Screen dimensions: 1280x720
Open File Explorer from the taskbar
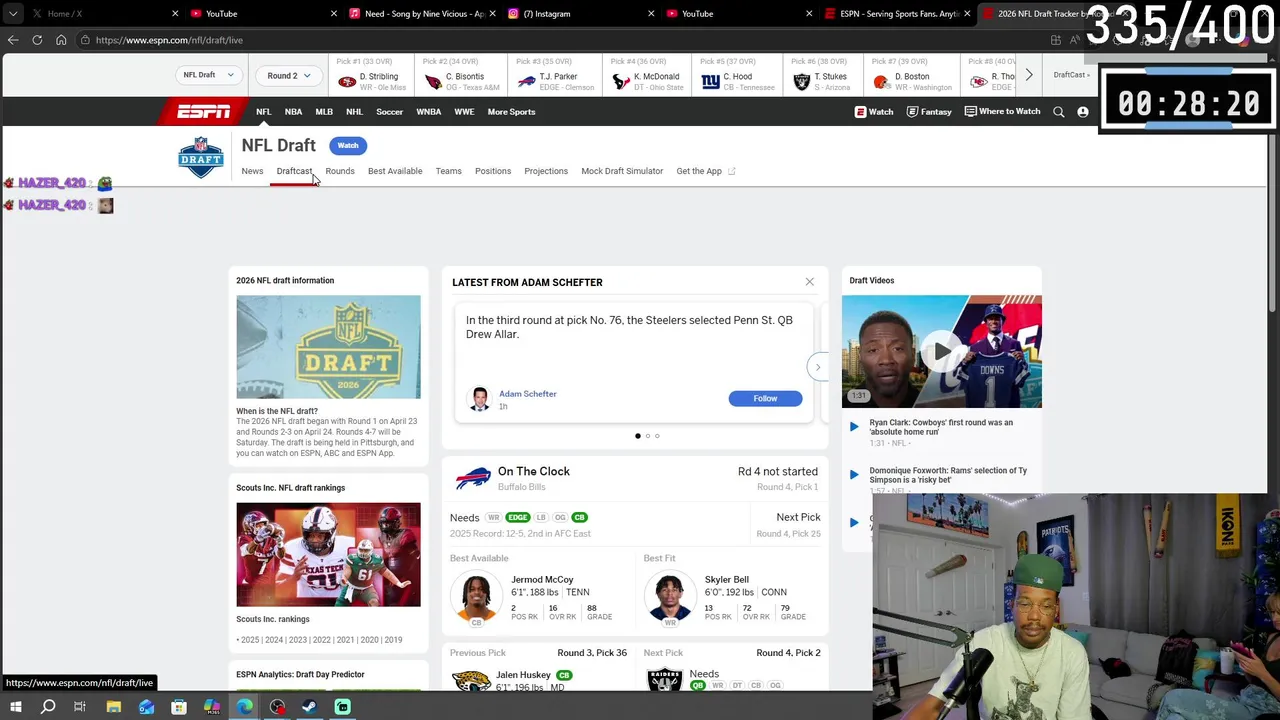click(114, 707)
